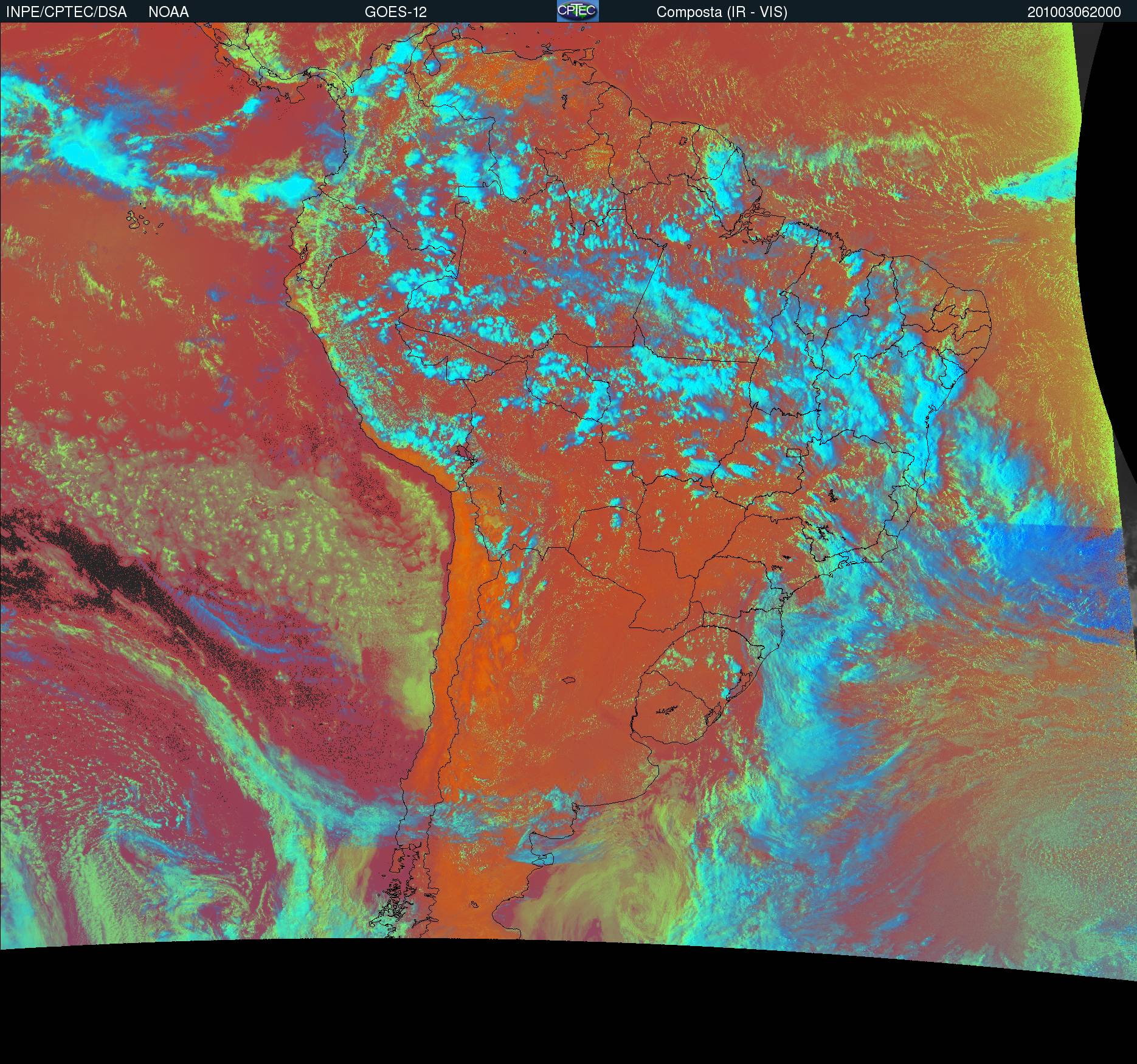
Task: Click the 201003062000 timestamp
Action: tap(1074, 12)
